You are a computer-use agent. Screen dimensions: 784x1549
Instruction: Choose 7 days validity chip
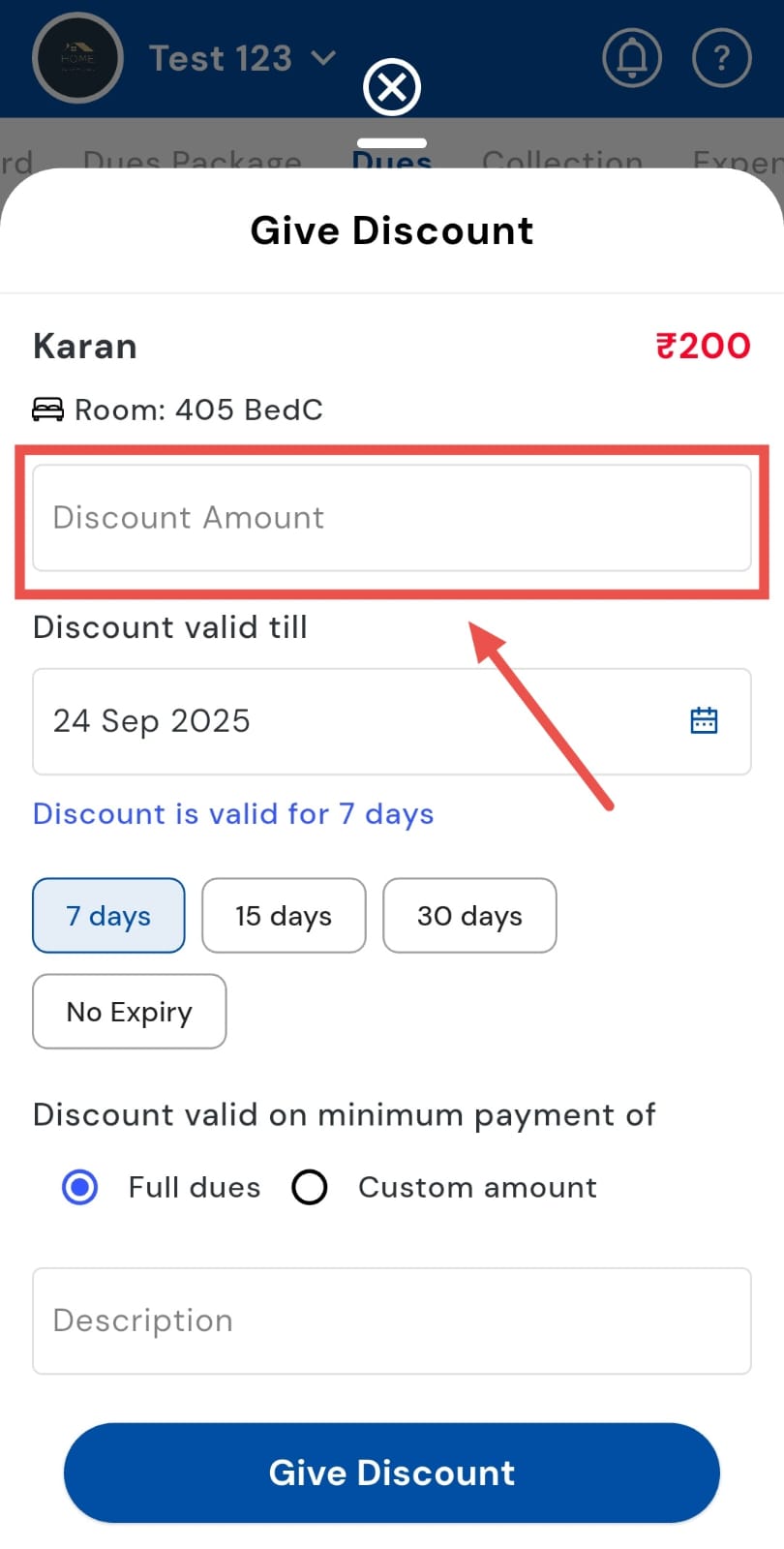pos(108,916)
